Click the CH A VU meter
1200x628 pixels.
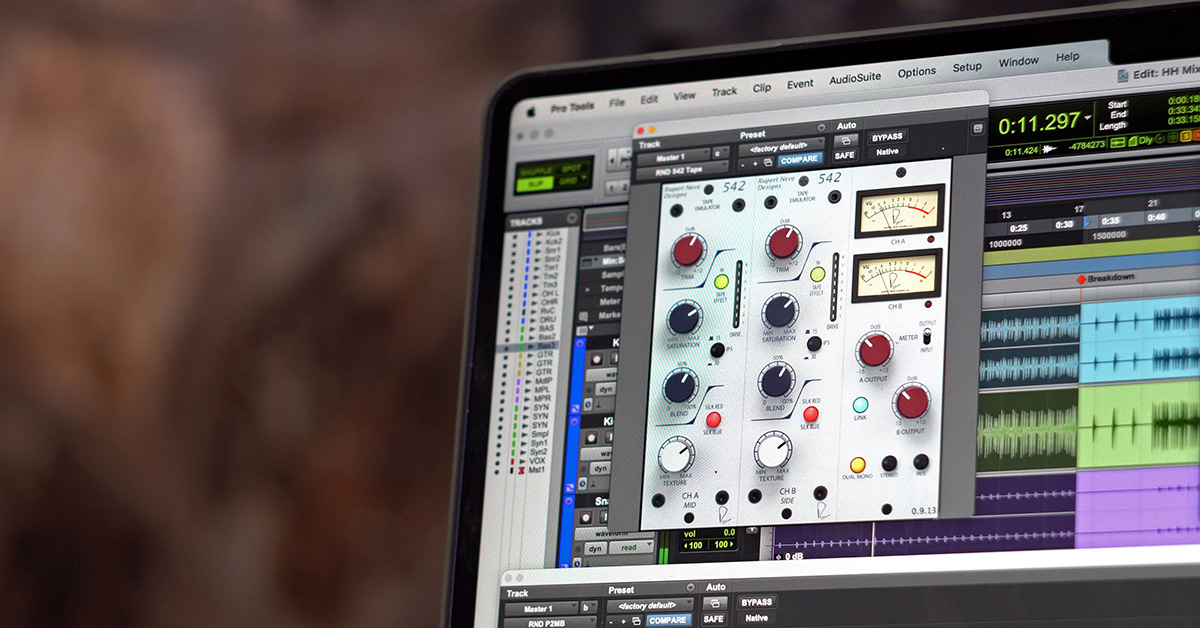click(899, 210)
